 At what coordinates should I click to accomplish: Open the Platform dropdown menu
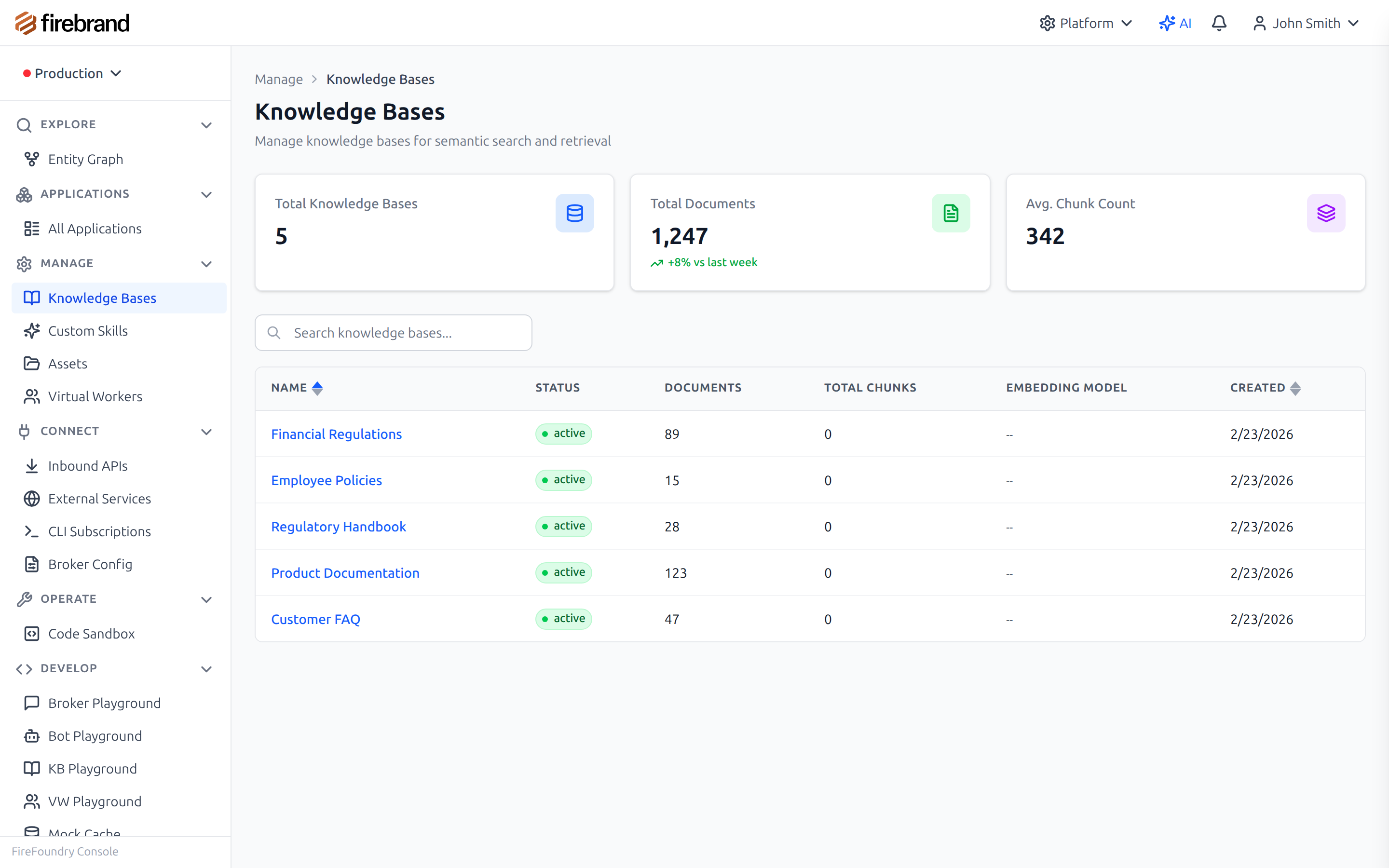click(x=1086, y=23)
